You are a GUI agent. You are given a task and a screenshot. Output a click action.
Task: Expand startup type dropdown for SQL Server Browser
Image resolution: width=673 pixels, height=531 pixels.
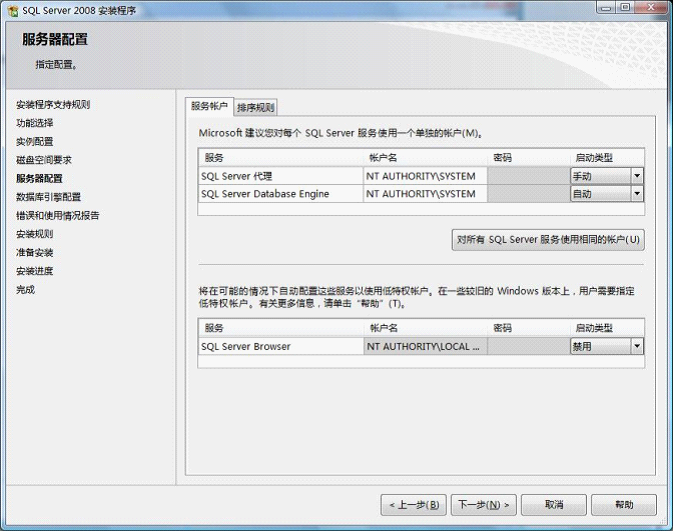point(636,346)
